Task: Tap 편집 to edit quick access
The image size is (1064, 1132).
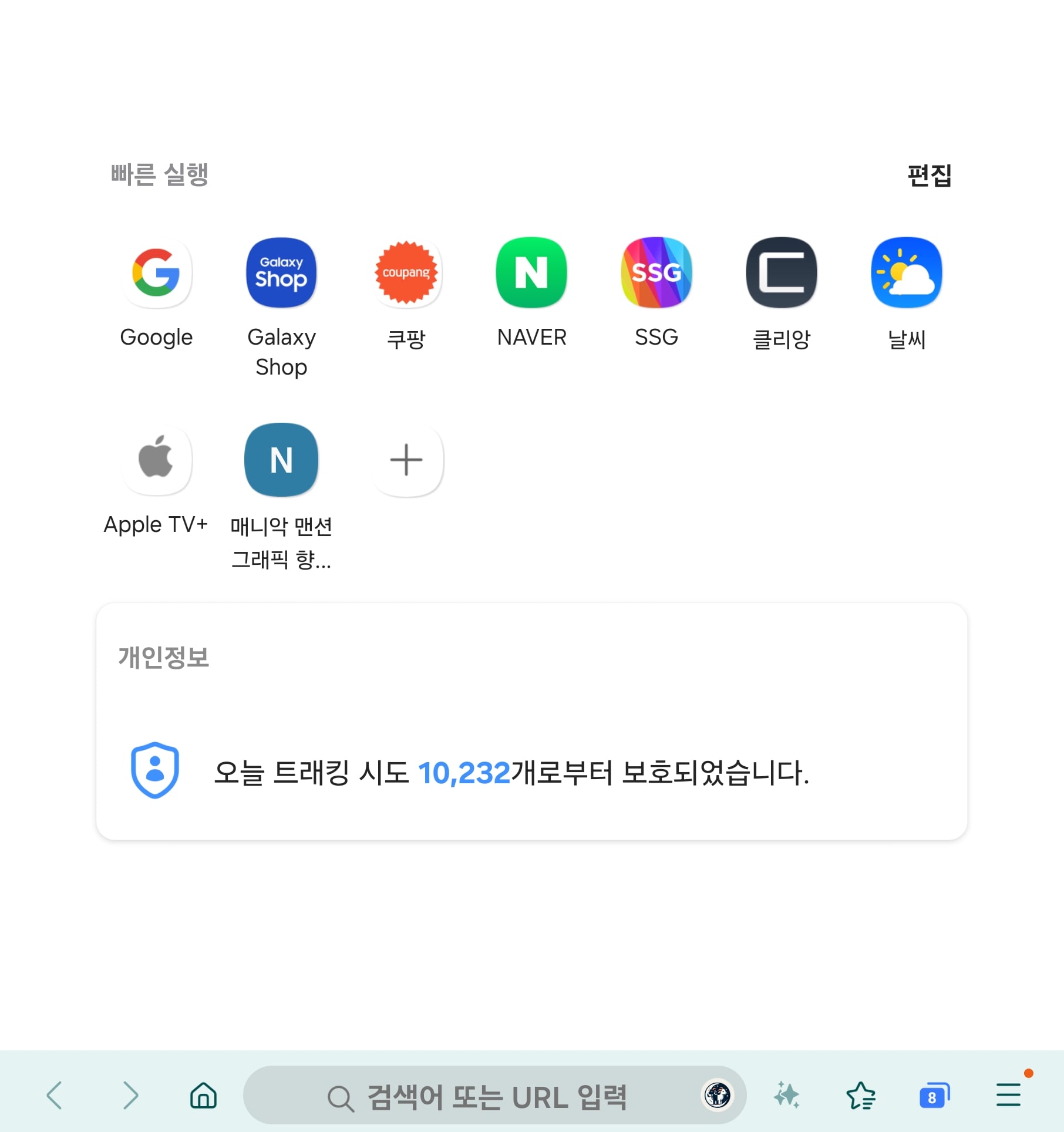Action: pos(929,175)
